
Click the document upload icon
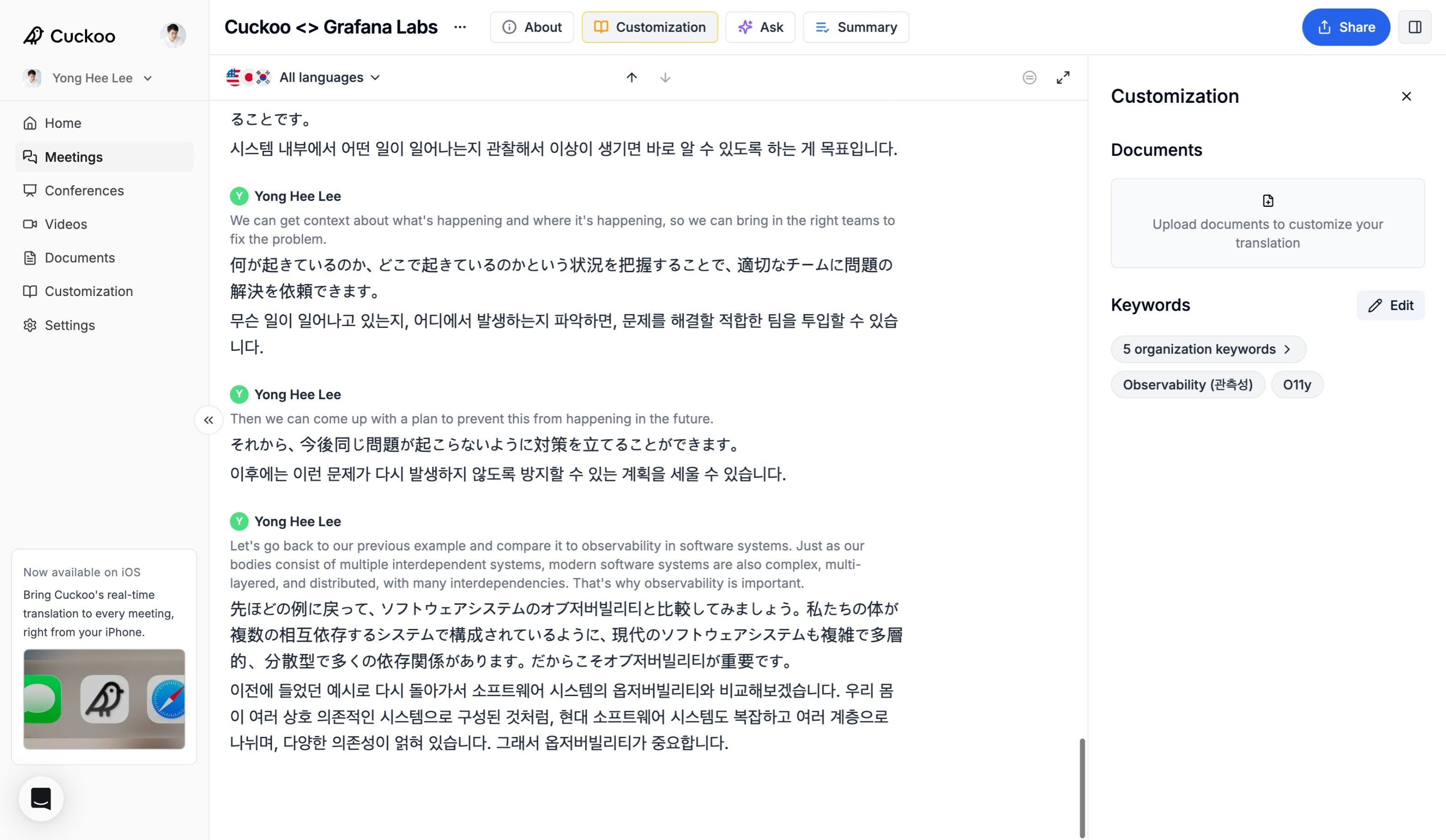[1268, 201]
